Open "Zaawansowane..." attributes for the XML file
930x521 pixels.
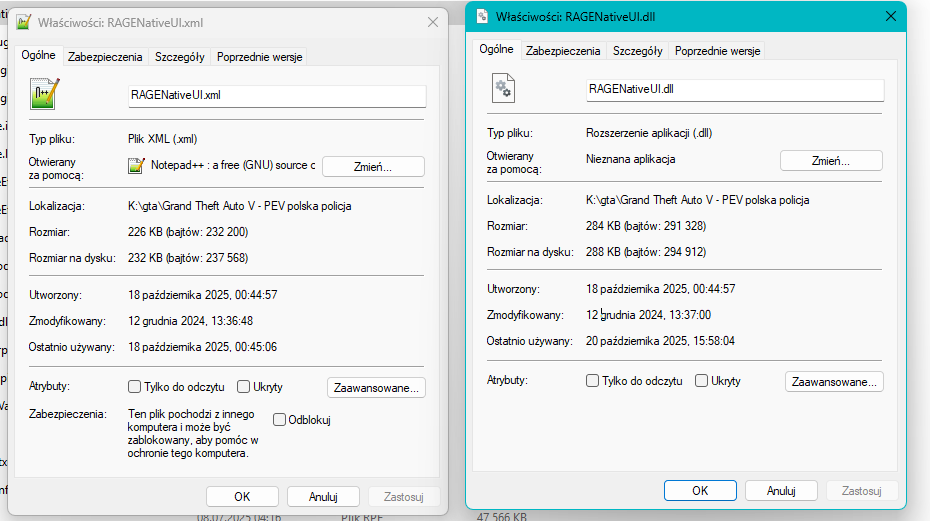point(376,387)
